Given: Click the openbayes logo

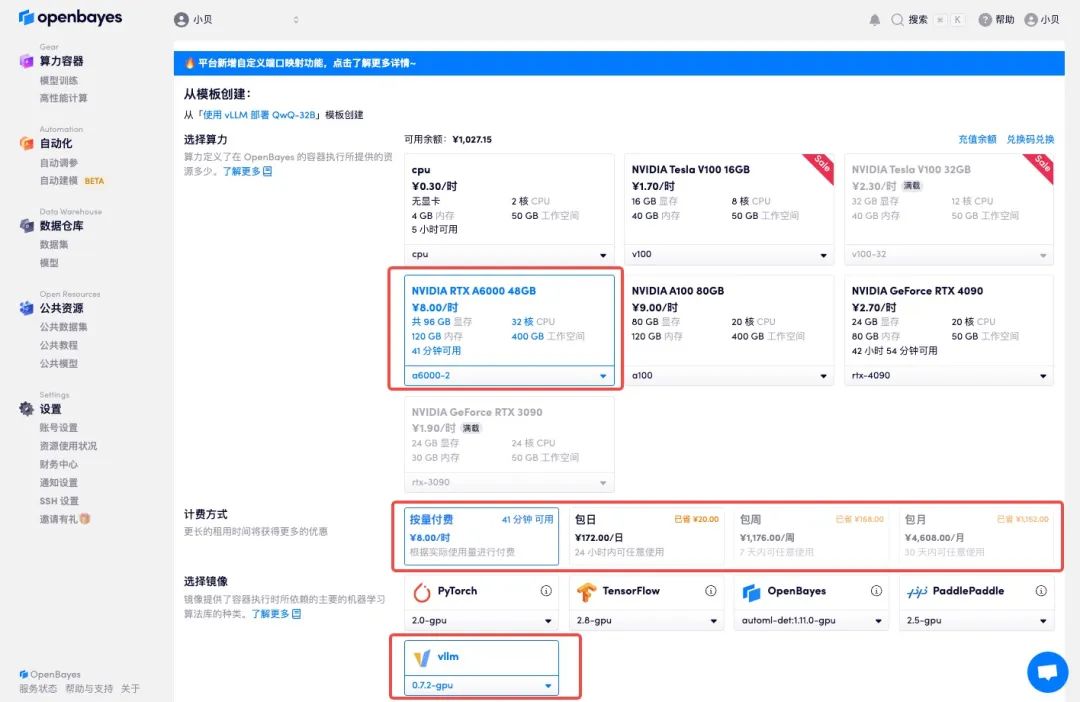Looking at the screenshot, I should click(x=70, y=17).
